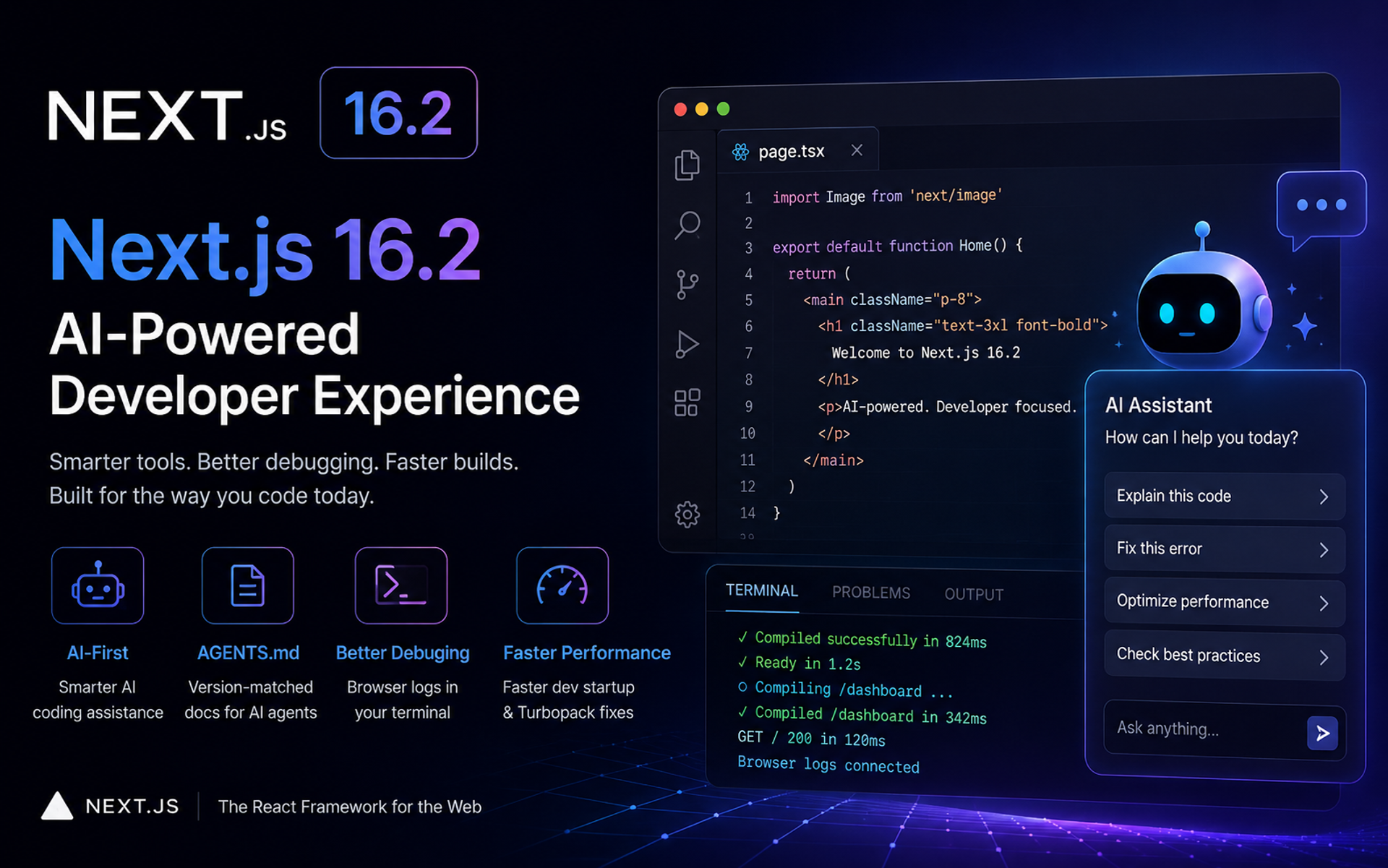Viewport: 1388px width, 868px height.
Task: Open the Source Control branch icon
Action: click(687, 285)
